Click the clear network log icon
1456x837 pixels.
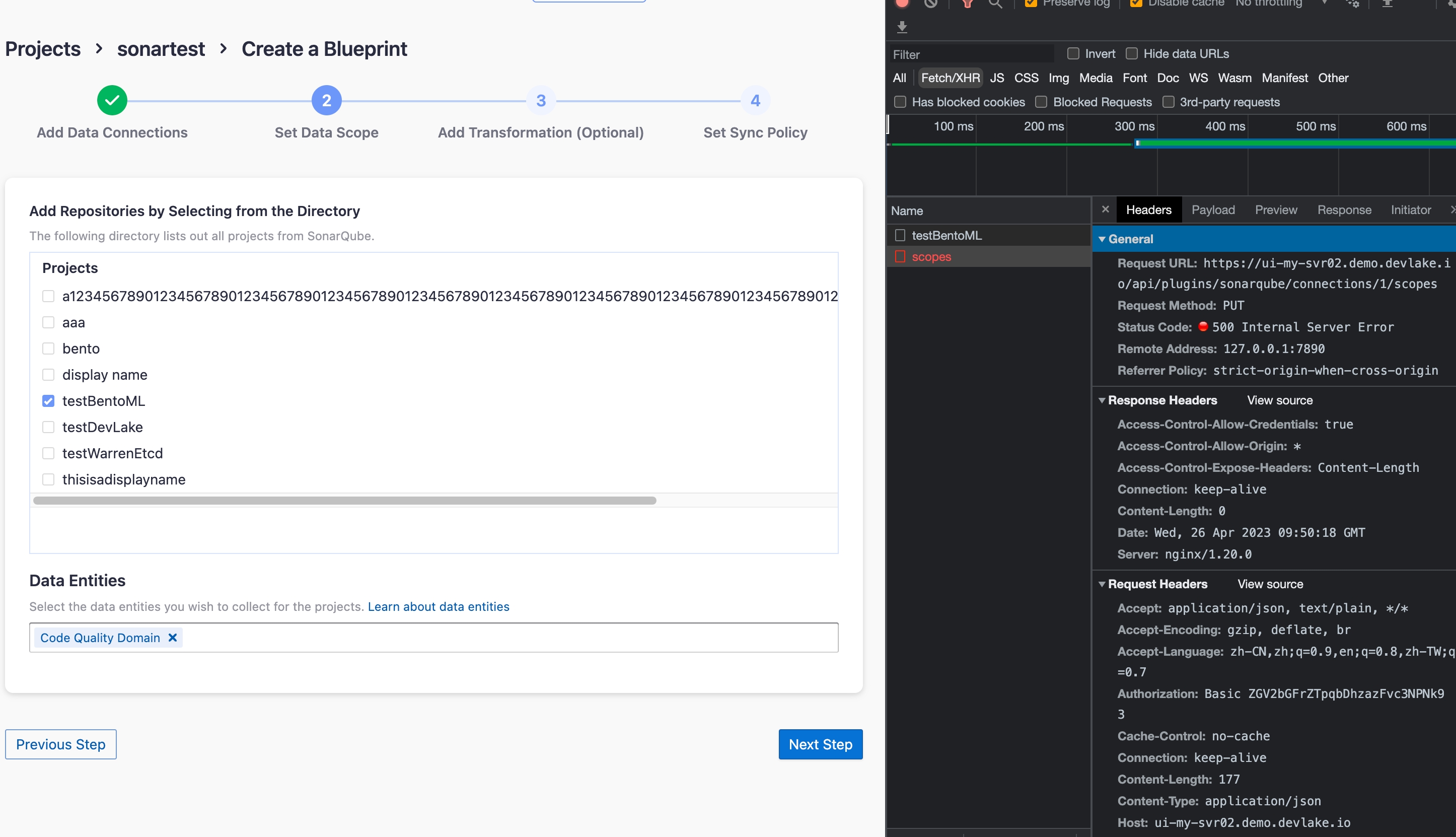(x=931, y=4)
